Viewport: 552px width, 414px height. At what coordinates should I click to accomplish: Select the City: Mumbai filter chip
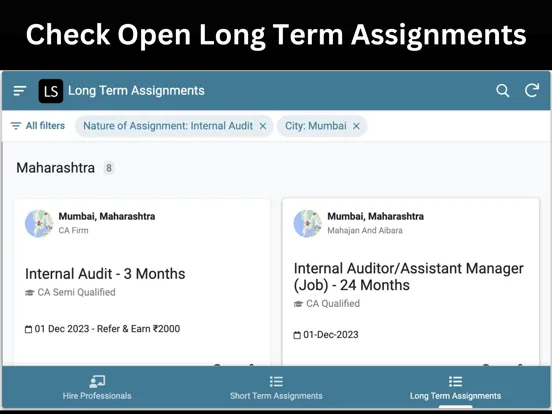pos(322,126)
